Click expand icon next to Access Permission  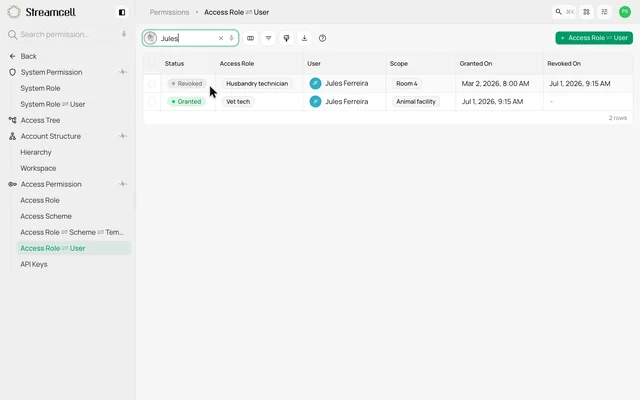[122, 184]
